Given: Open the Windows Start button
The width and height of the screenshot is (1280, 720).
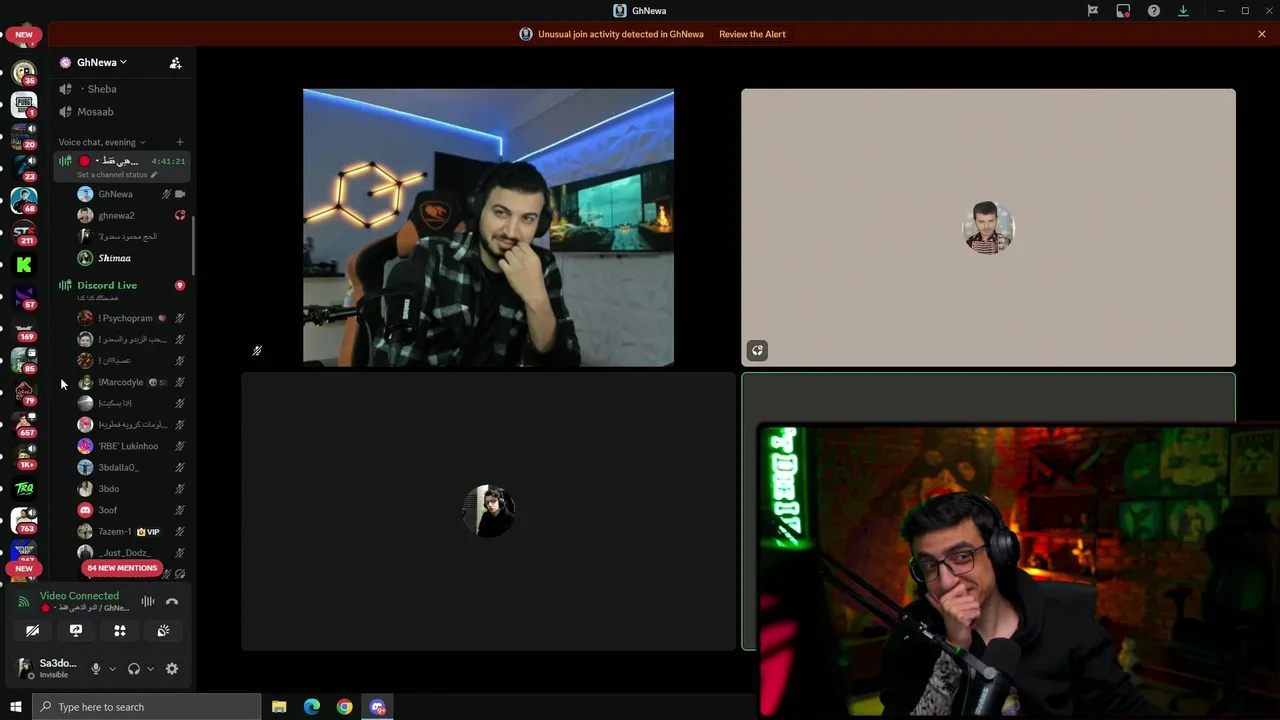Looking at the screenshot, I should pyautogui.click(x=15, y=707).
